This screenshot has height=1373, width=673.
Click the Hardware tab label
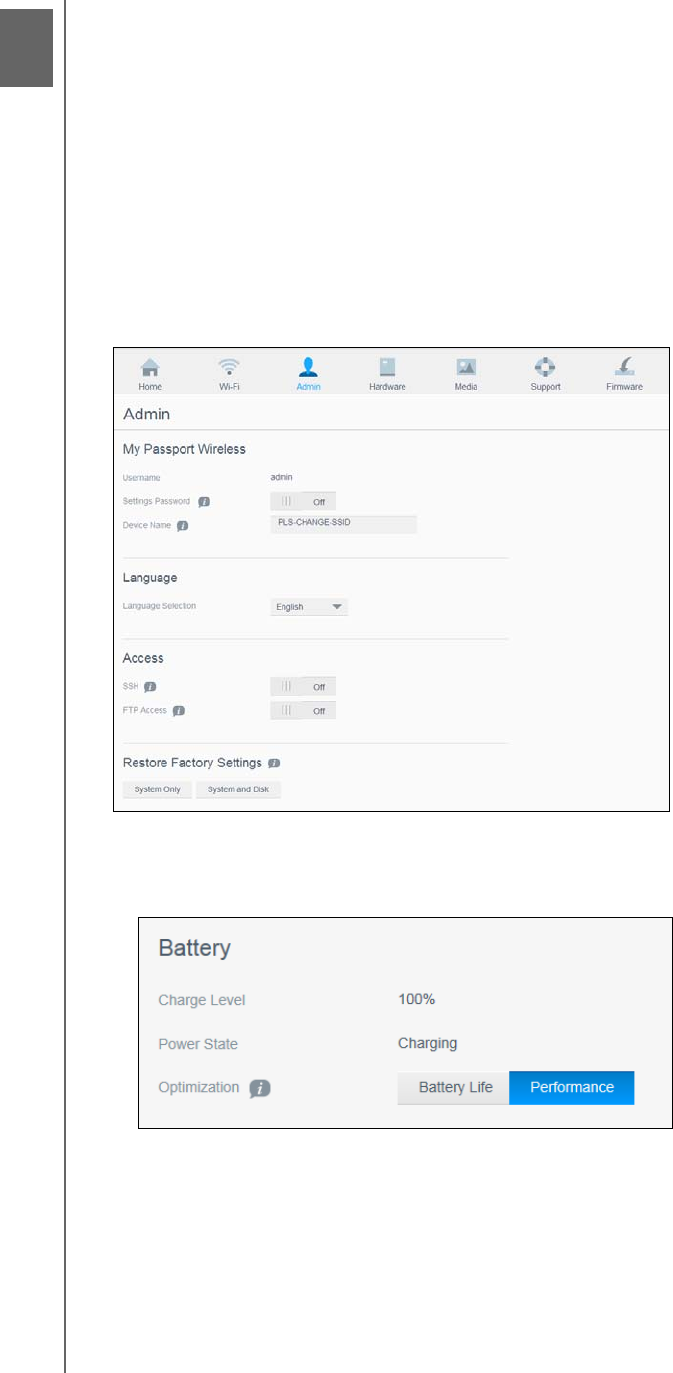(x=387, y=386)
